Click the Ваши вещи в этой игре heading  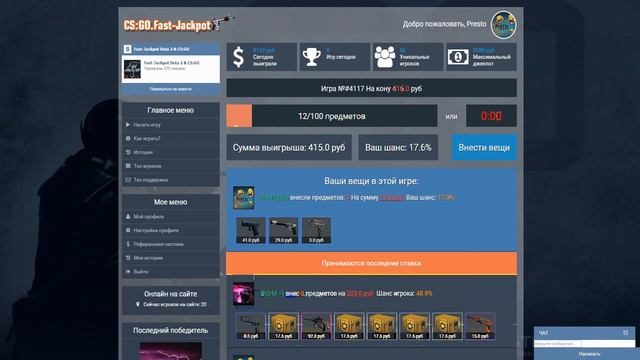371,181
